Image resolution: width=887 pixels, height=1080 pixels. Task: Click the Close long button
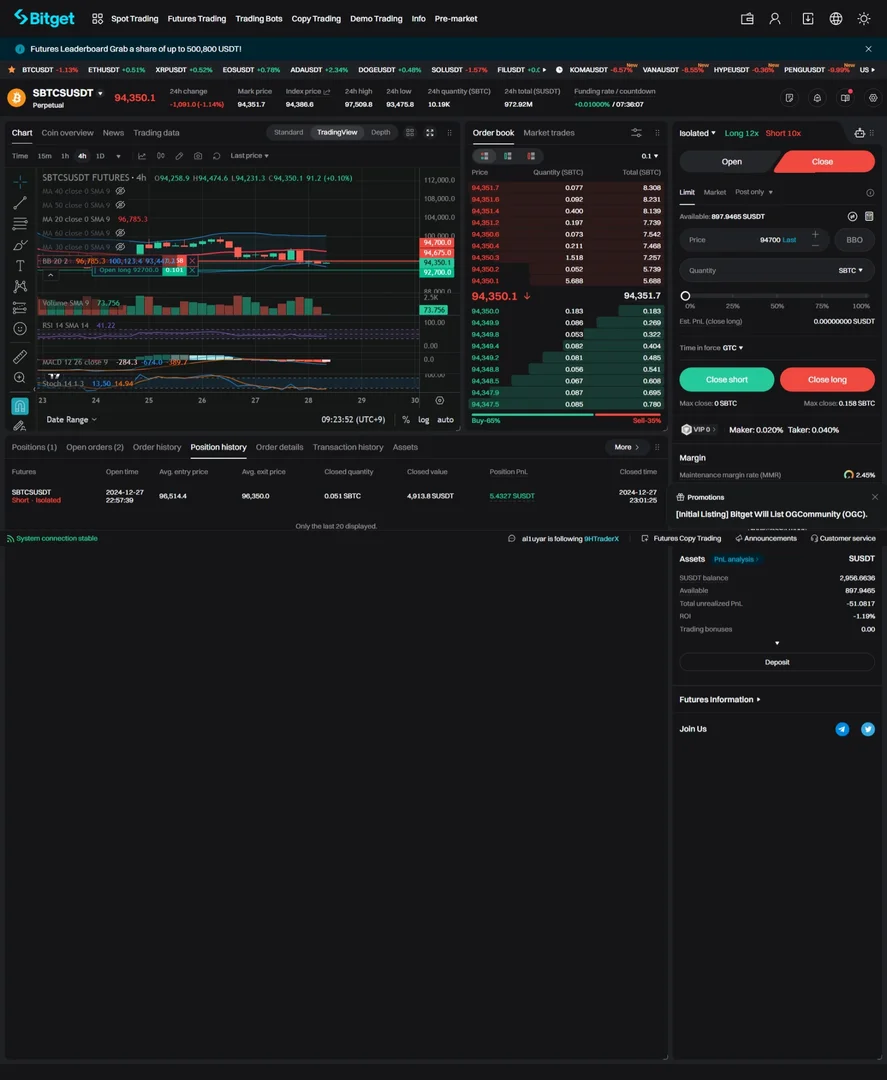(827, 380)
